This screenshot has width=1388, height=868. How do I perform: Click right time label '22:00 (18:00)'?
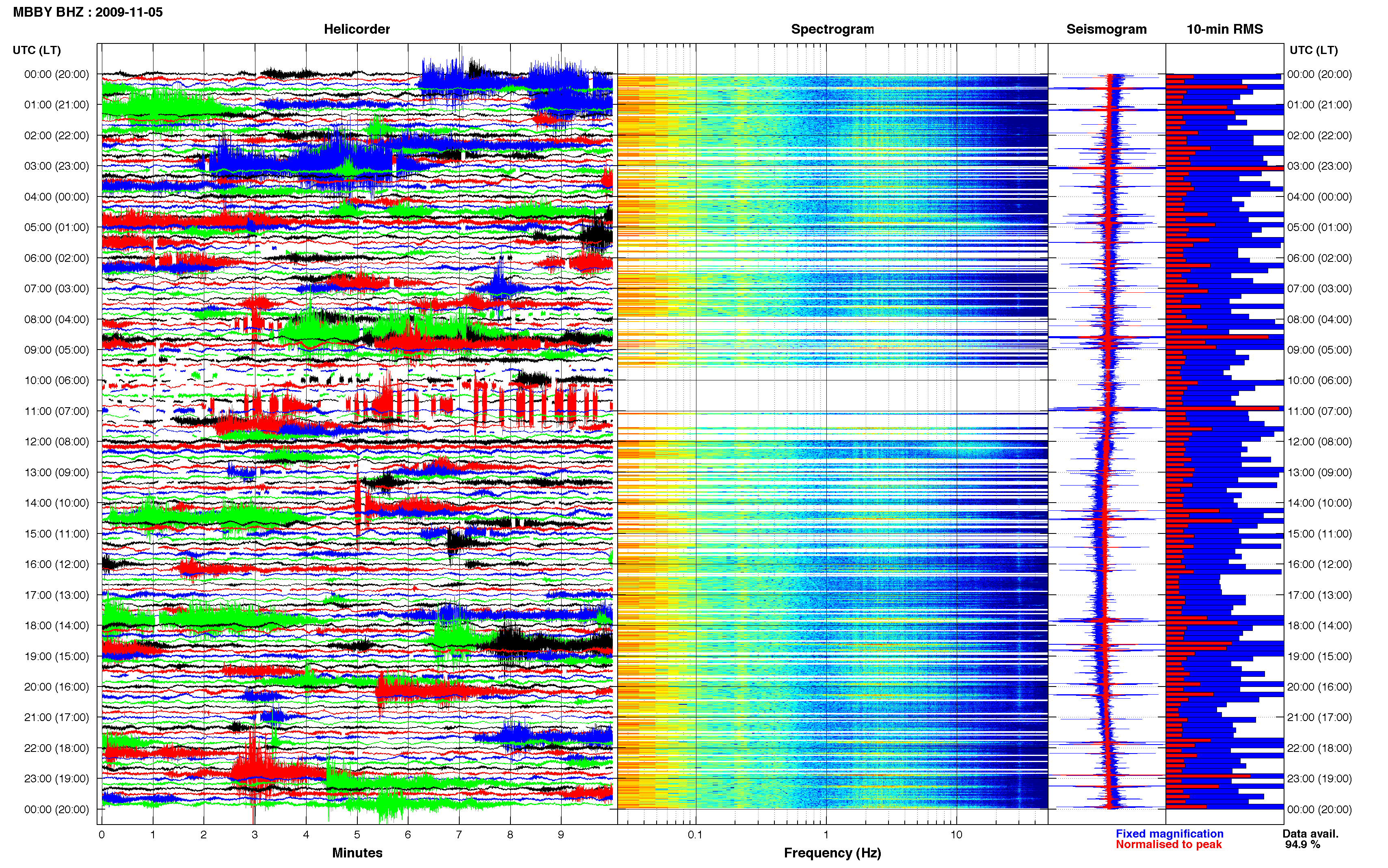pyautogui.click(x=1319, y=748)
